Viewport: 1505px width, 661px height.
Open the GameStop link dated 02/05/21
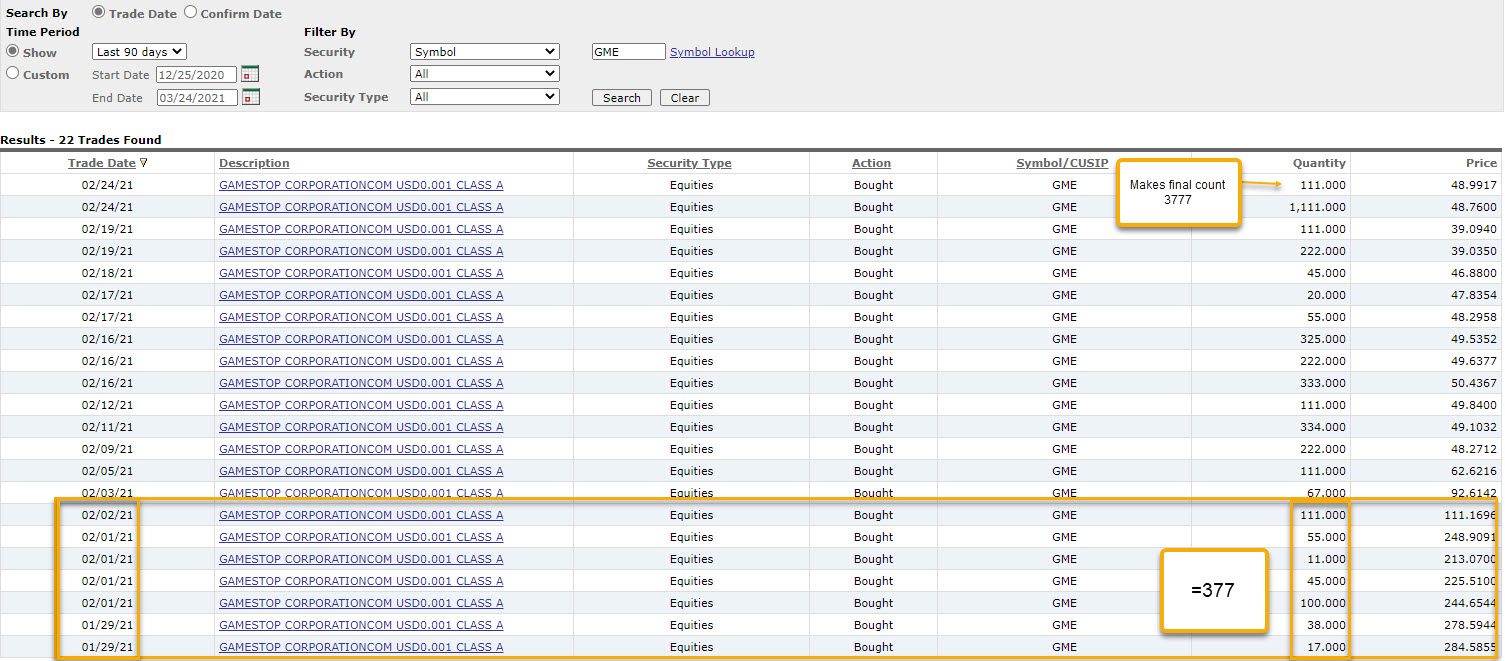361,471
